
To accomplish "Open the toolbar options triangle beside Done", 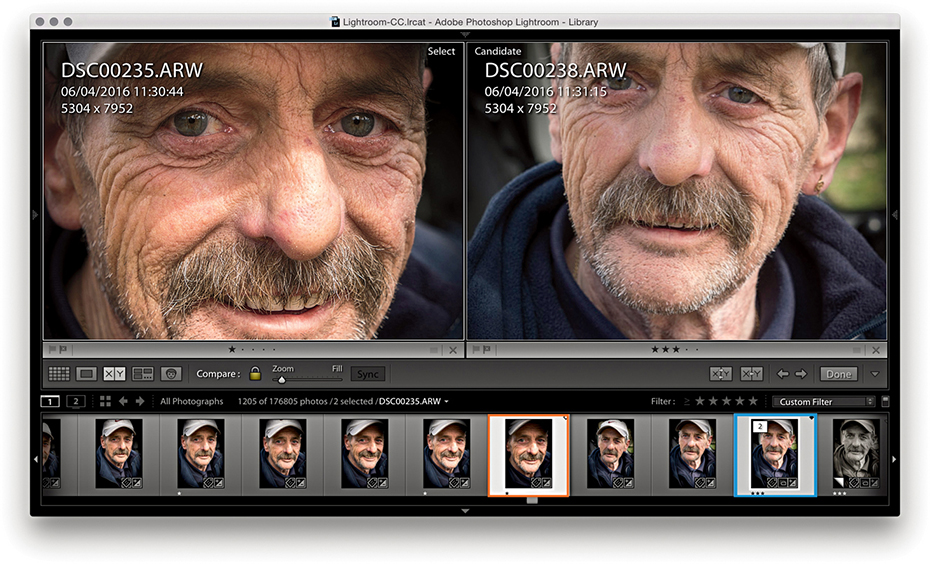I will click(x=876, y=374).
